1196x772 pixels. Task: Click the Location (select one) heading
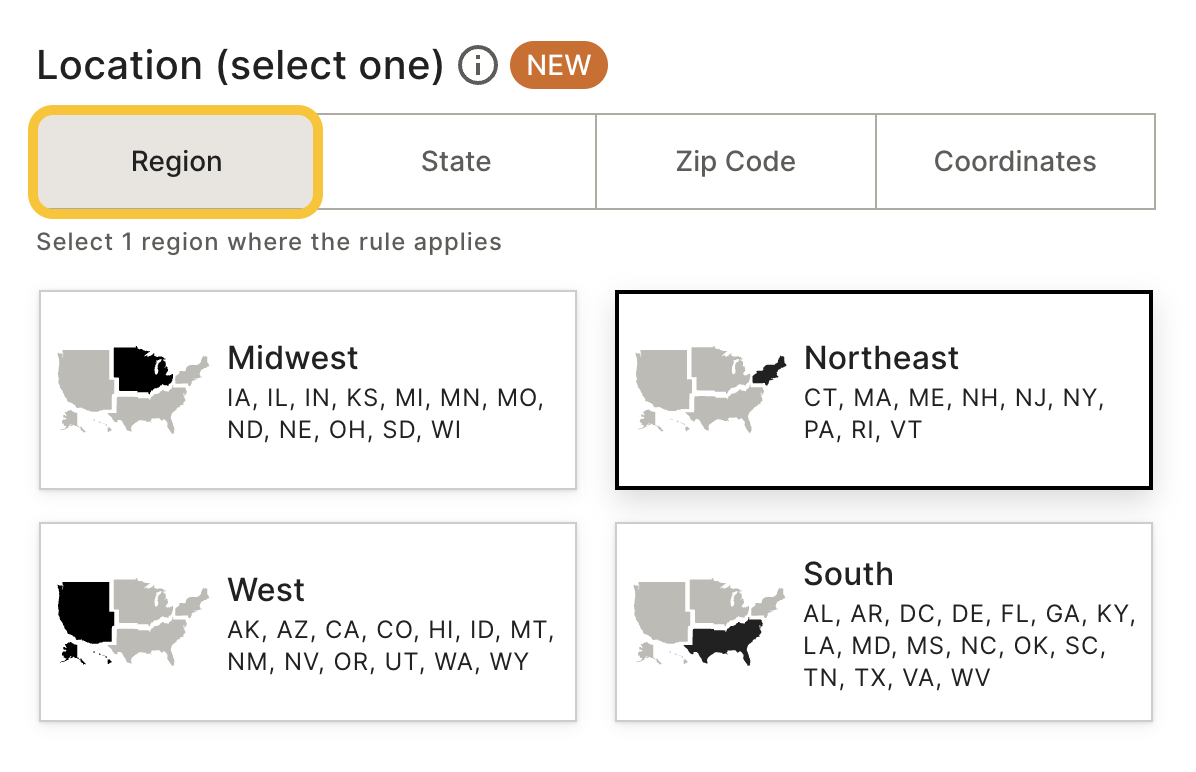[240, 66]
